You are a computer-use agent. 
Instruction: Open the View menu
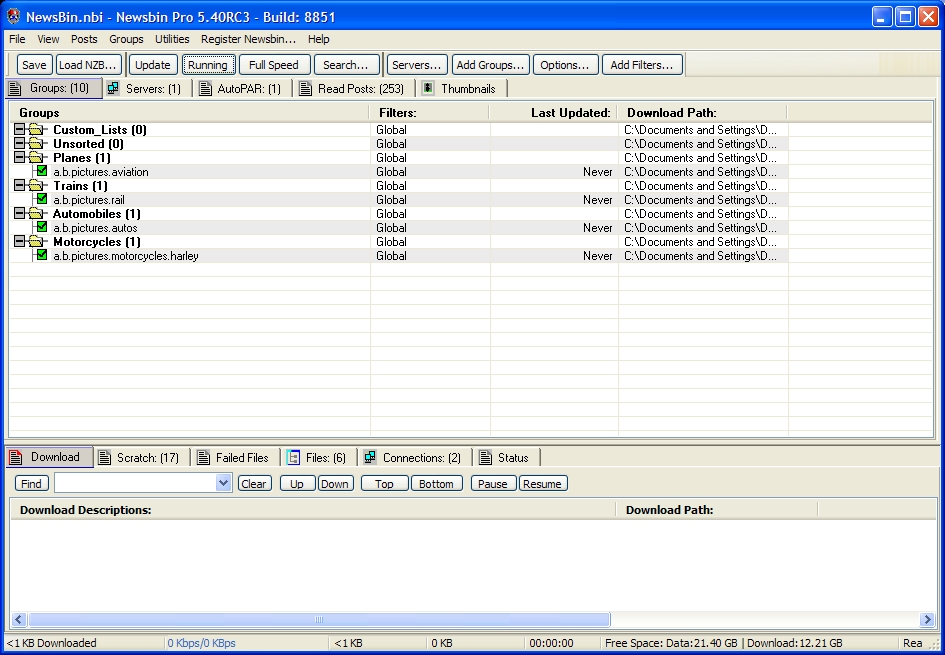click(x=48, y=39)
